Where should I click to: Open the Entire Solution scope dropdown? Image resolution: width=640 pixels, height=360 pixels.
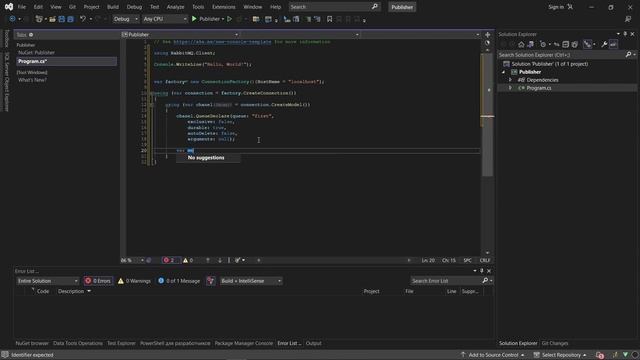tap(47, 281)
